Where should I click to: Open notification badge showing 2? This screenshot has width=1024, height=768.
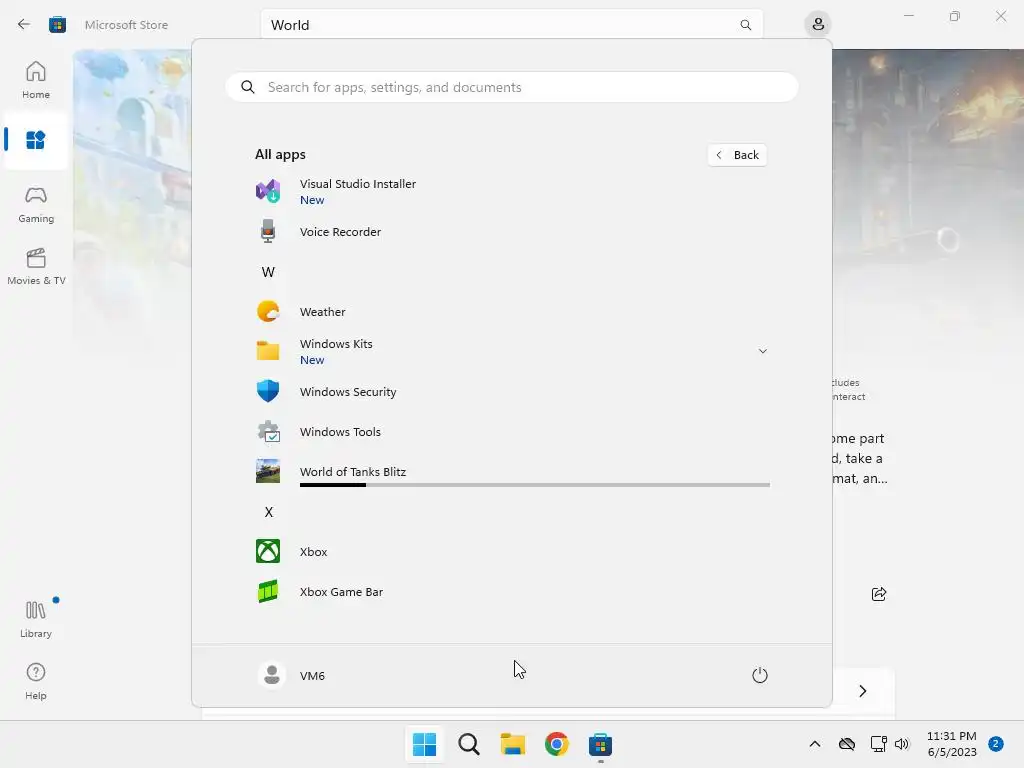[x=996, y=744]
